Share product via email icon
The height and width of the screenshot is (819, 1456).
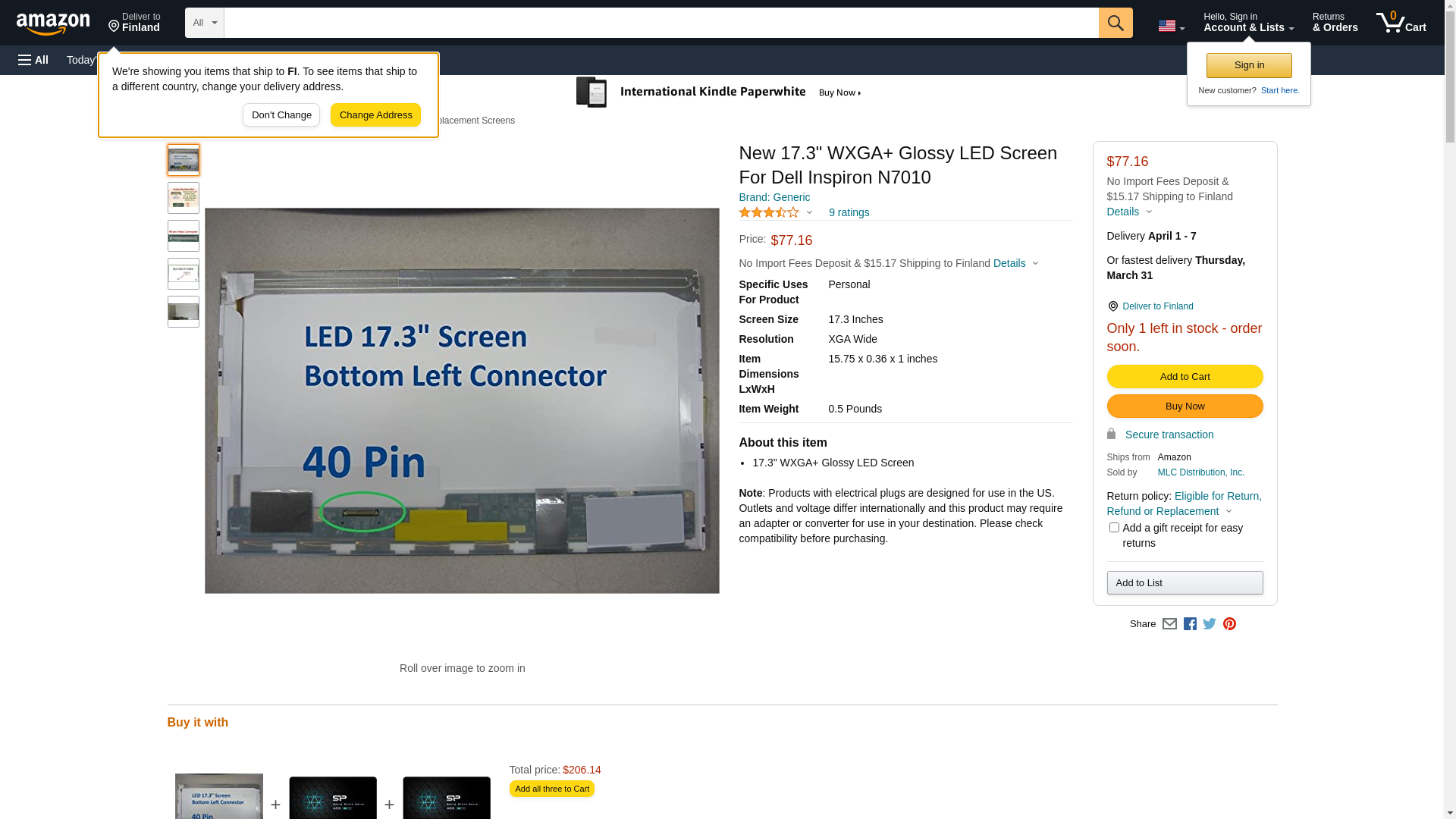coord(1169,624)
